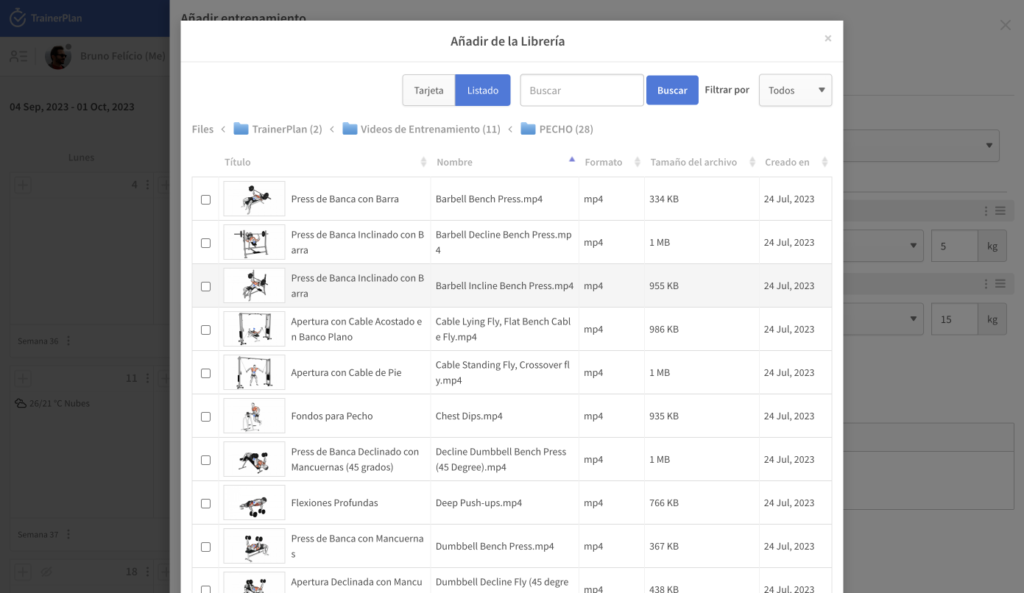The height and width of the screenshot is (593, 1024).
Task: Select checkbox for Press de Banca con Barra
Action: coord(206,199)
